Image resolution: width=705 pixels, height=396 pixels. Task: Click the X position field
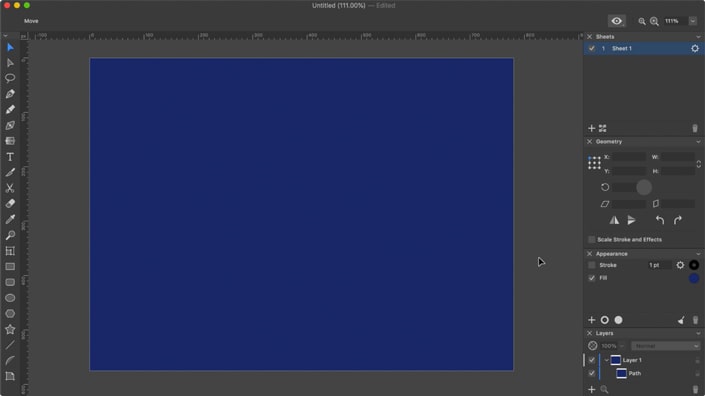tap(629, 157)
